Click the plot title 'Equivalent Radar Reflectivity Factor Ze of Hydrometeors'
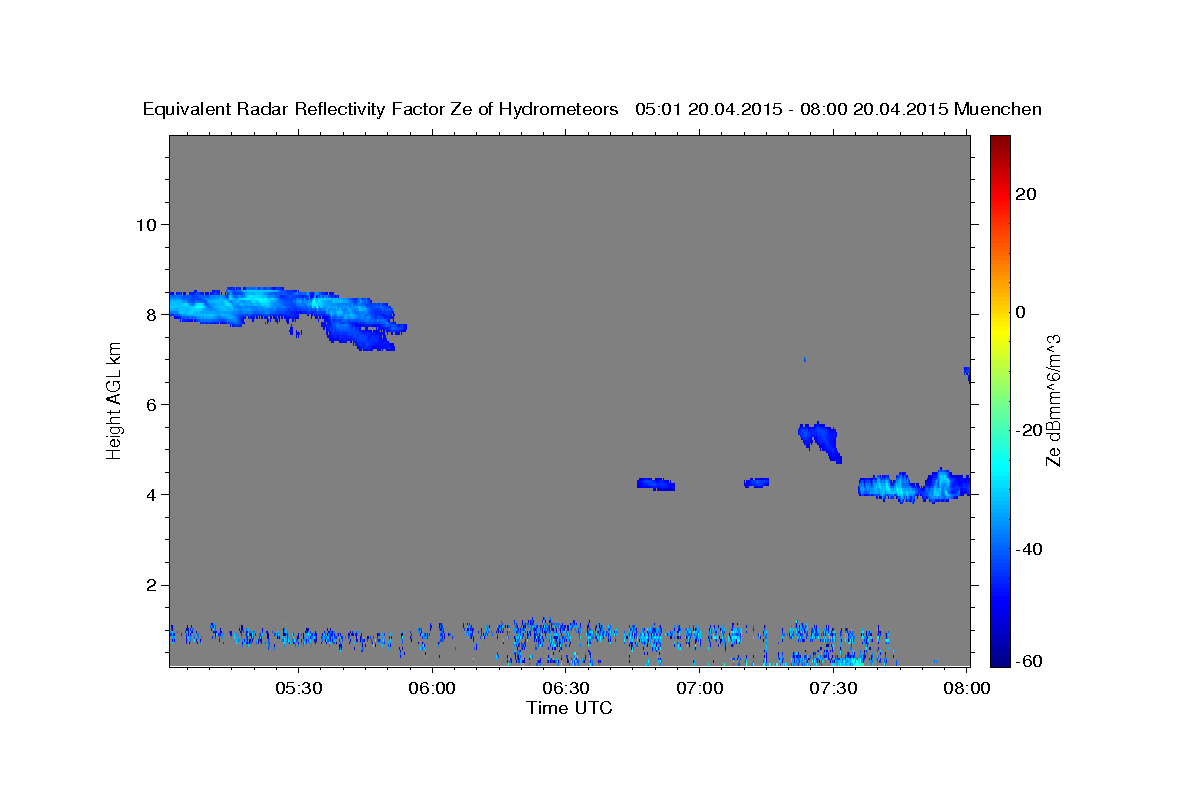Viewport: 1200px width, 800px height. tap(381, 109)
